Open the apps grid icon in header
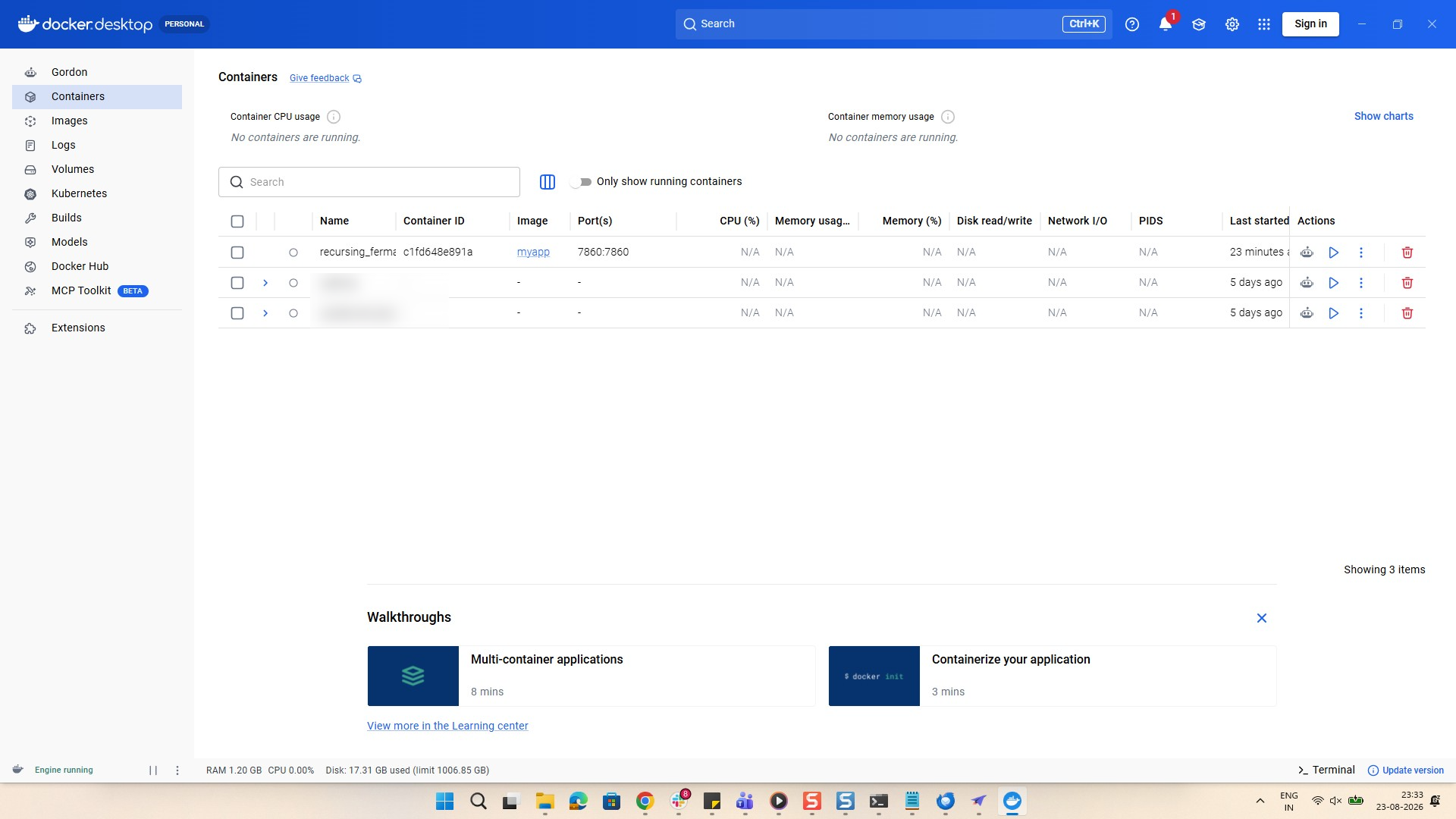Image resolution: width=1456 pixels, height=819 pixels. (1264, 24)
